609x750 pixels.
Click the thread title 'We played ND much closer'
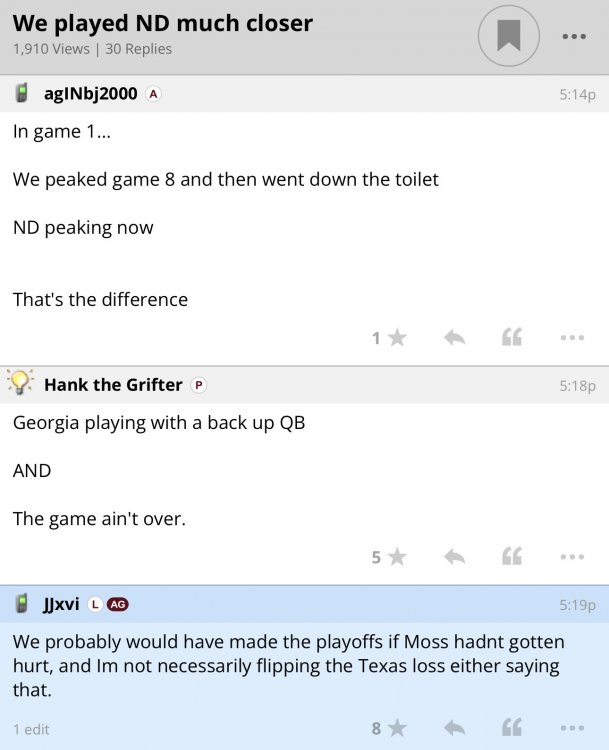point(162,23)
